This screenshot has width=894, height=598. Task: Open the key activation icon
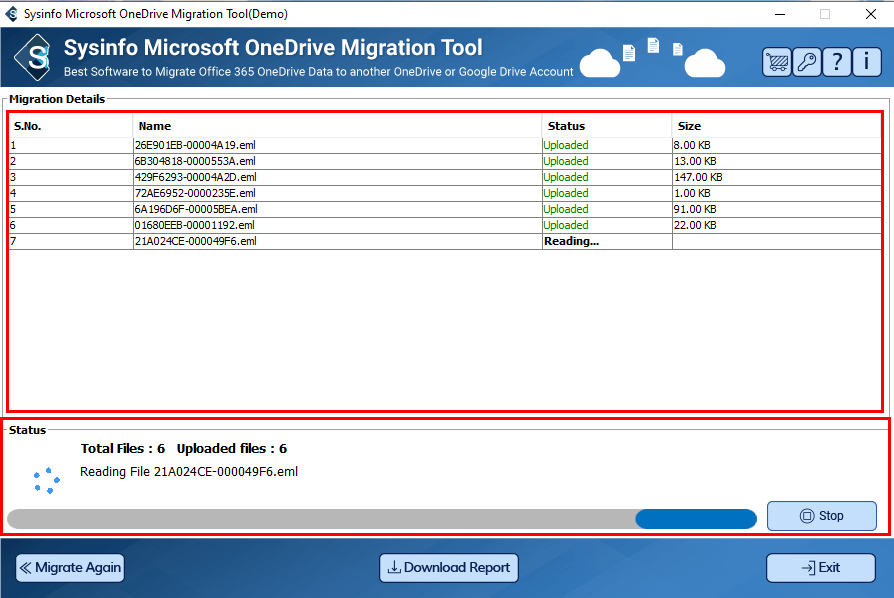(807, 62)
